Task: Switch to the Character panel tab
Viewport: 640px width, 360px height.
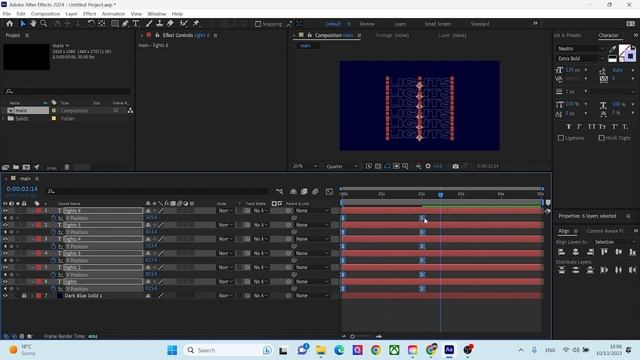Action: point(608,36)
